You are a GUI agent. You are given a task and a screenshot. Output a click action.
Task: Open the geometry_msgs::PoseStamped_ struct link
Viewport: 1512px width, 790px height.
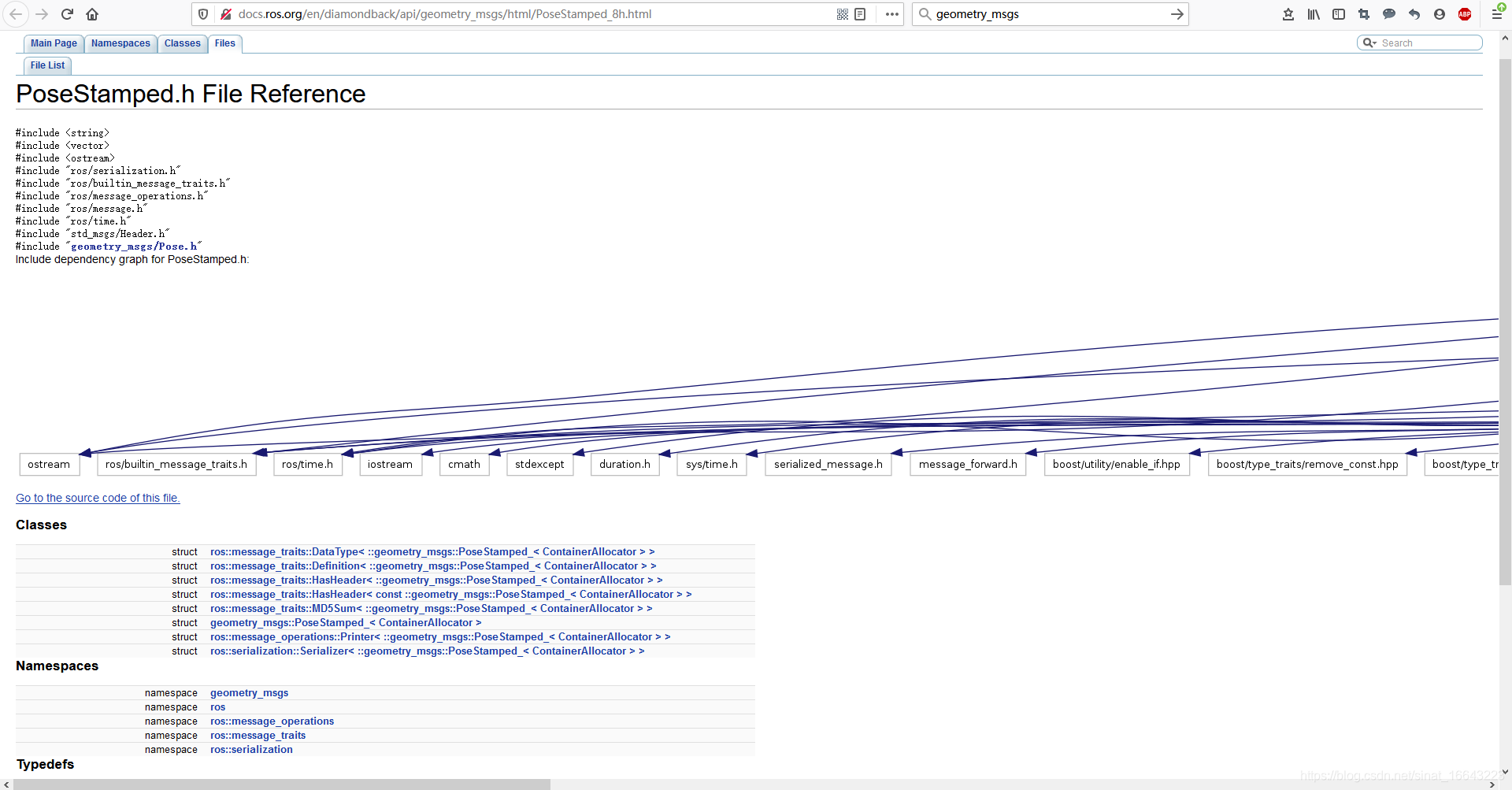[346, 623]
